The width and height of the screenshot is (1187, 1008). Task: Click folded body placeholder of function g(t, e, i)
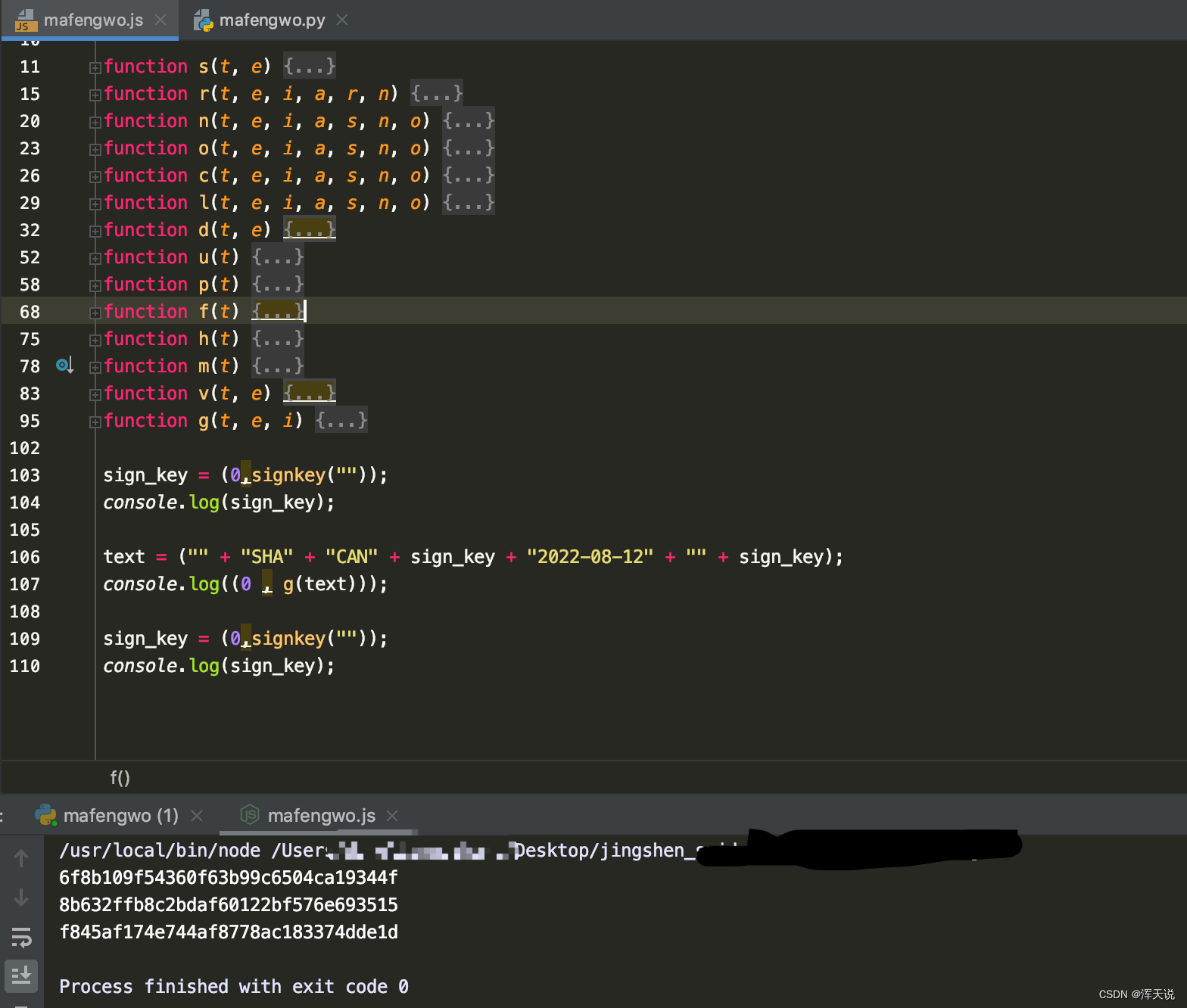tap(341, 420)
